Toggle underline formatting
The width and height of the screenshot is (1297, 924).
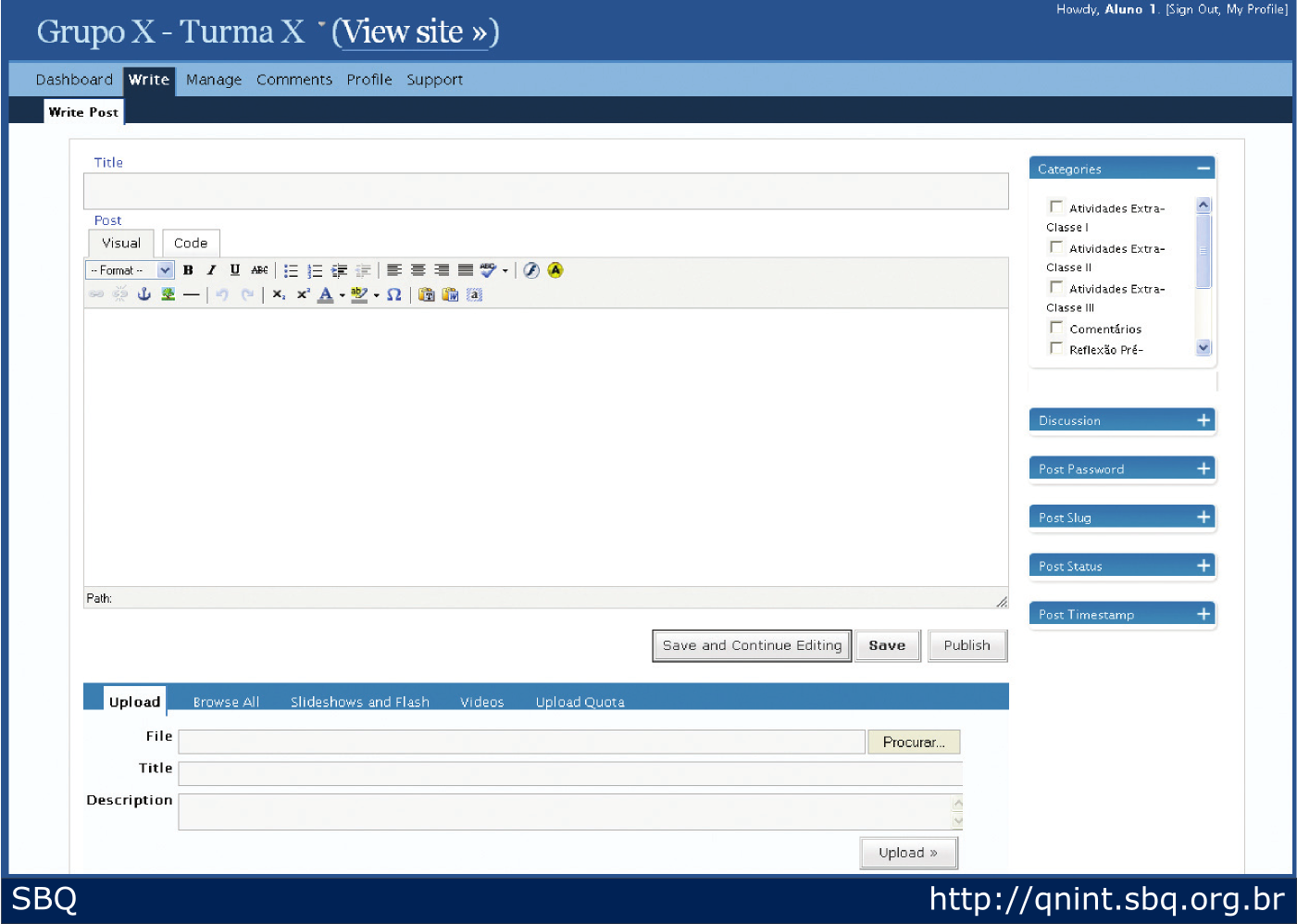pyautogui.click(x=235, y=270)
